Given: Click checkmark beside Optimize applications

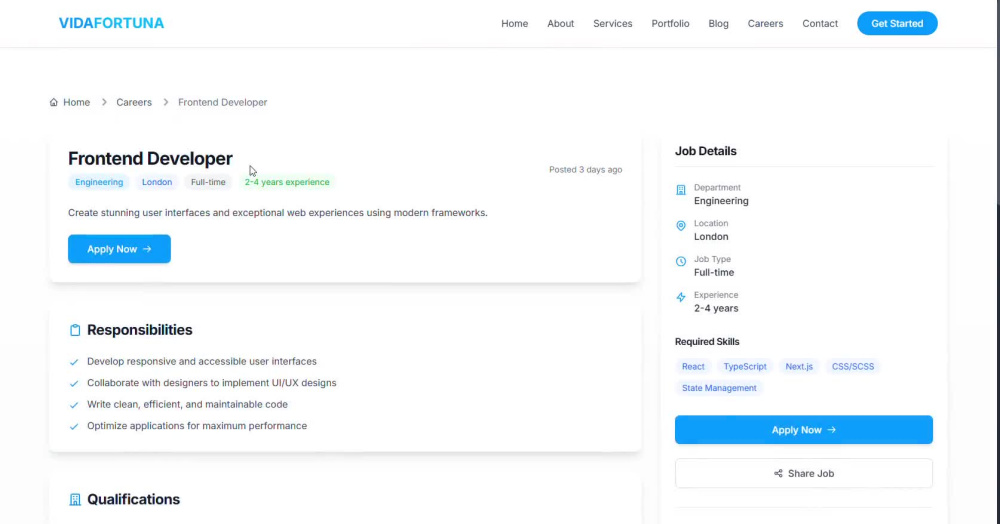Looking at the screenshot, I should click(x=74, y=426).
